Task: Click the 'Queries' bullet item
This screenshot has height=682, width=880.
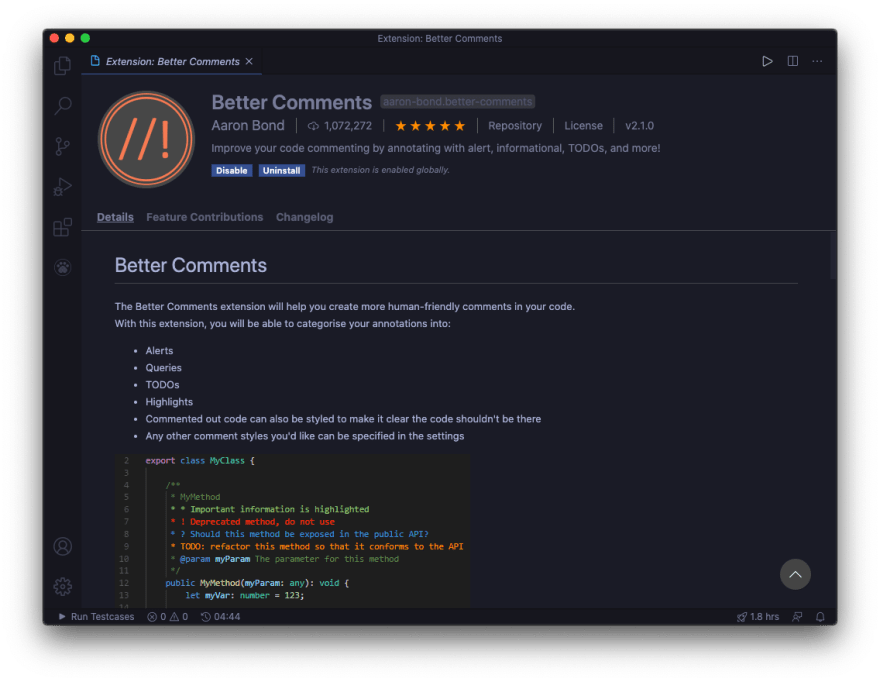Action: [x=163, y=368]
